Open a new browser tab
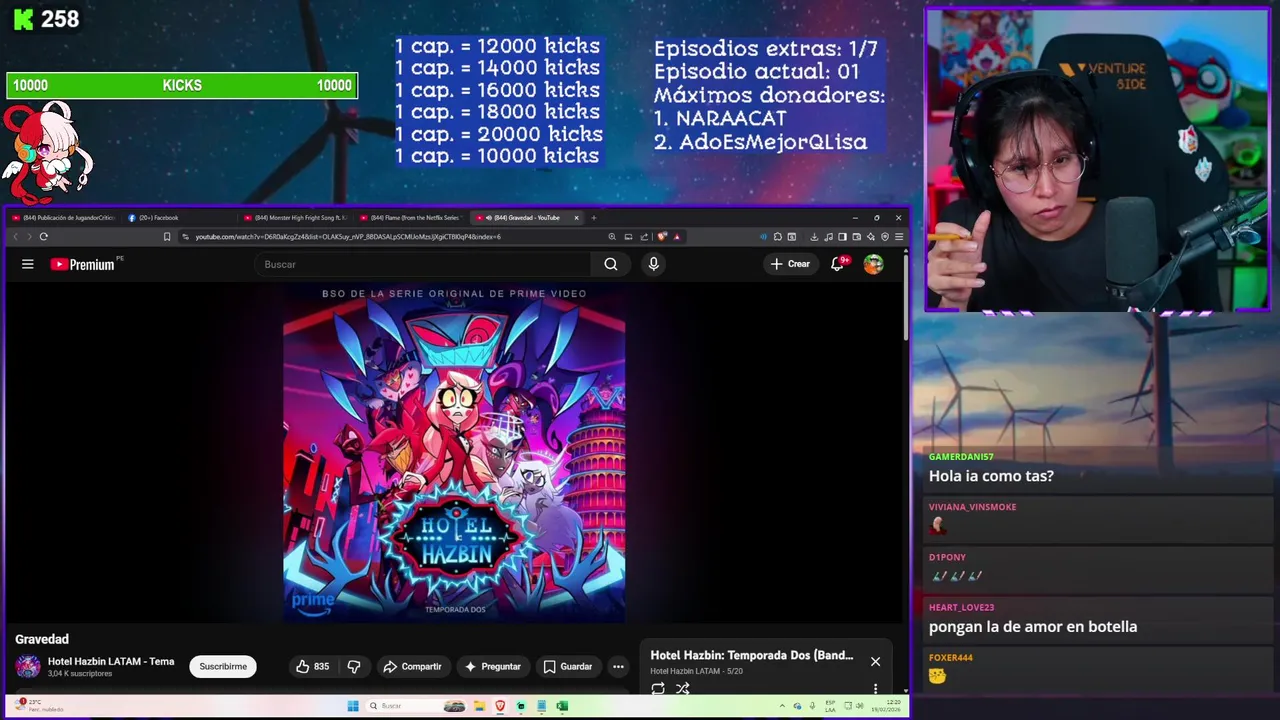 click(594, 217)
